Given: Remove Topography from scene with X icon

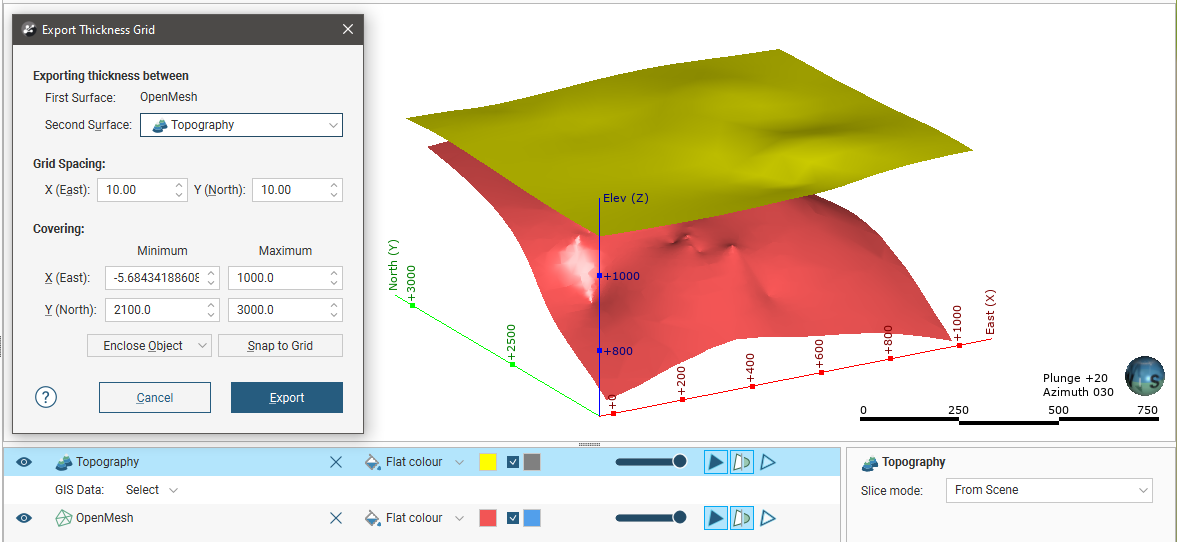Looking at the screenshot, I should tap(336, 462).
